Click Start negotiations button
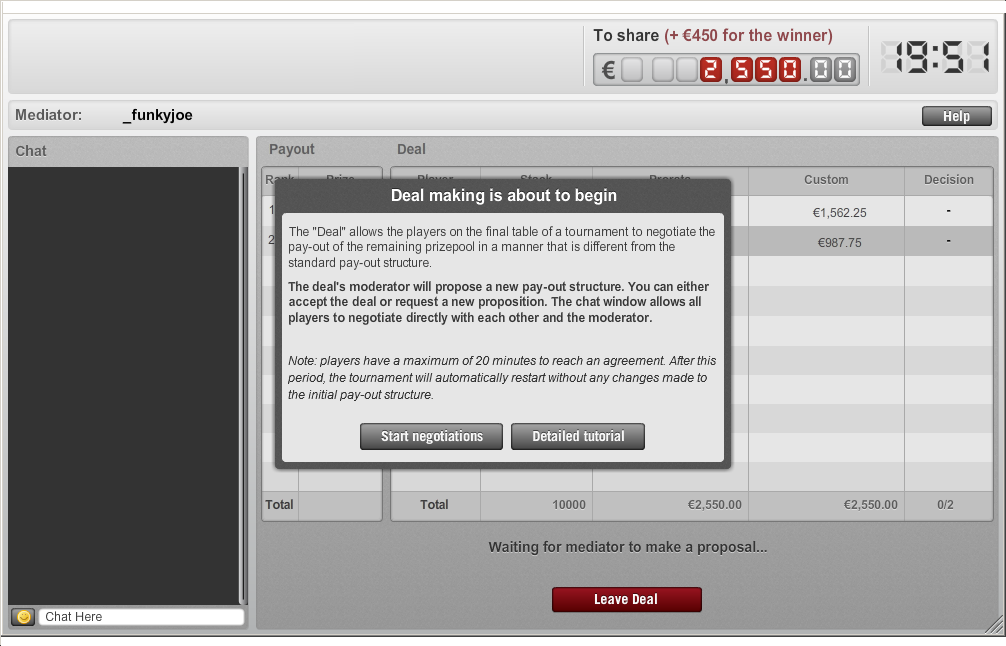The height and width of the screenshot is (646, 1006). point(431,436)
